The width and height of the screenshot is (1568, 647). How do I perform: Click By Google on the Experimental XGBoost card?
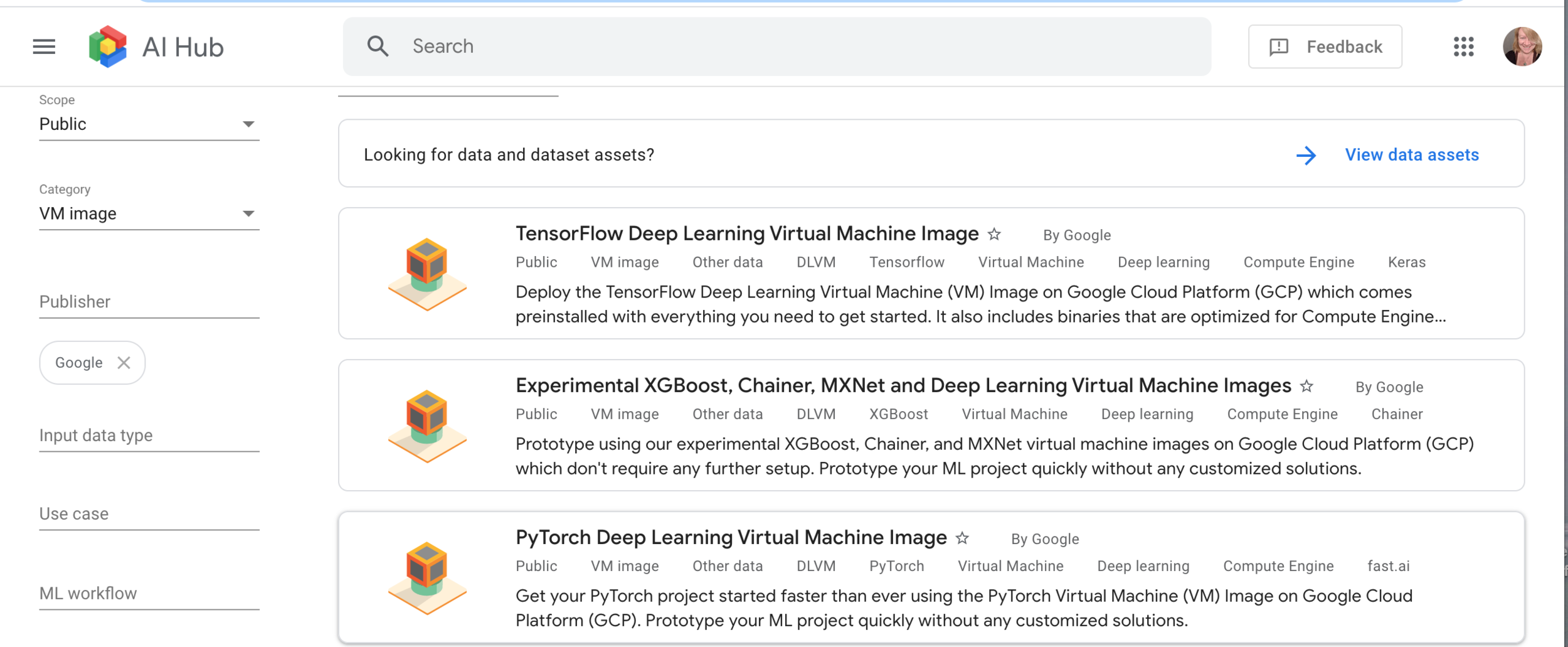pos(1389,387)
